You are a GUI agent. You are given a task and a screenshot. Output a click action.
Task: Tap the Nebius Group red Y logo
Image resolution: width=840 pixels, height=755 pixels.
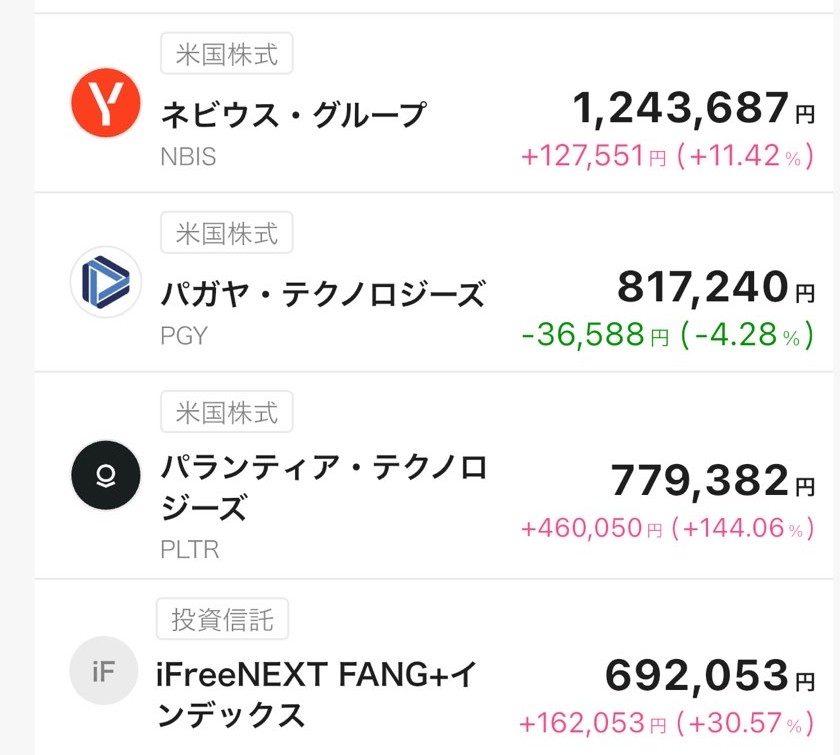click(106, 103)
